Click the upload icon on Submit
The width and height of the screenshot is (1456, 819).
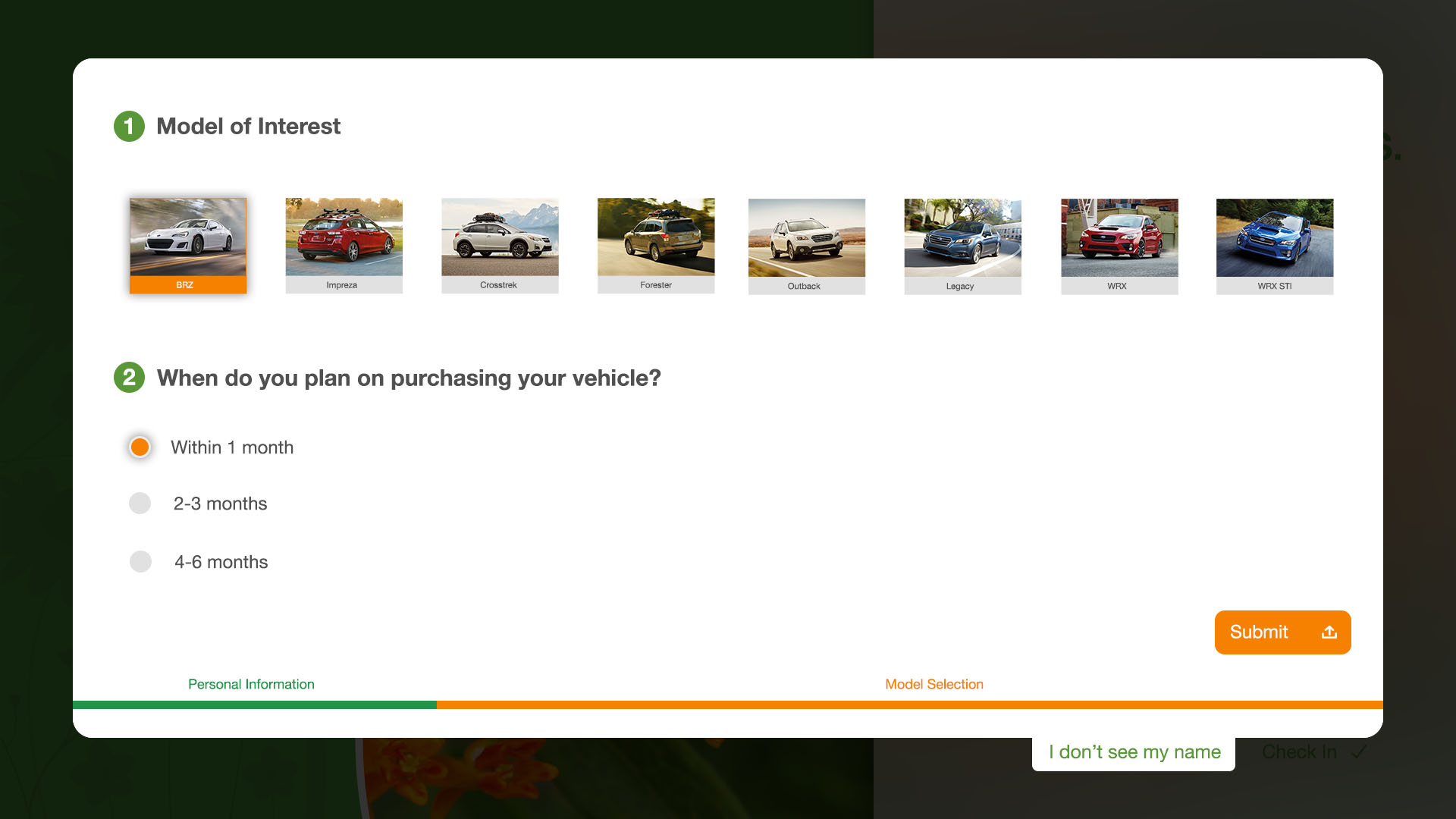1329,632
